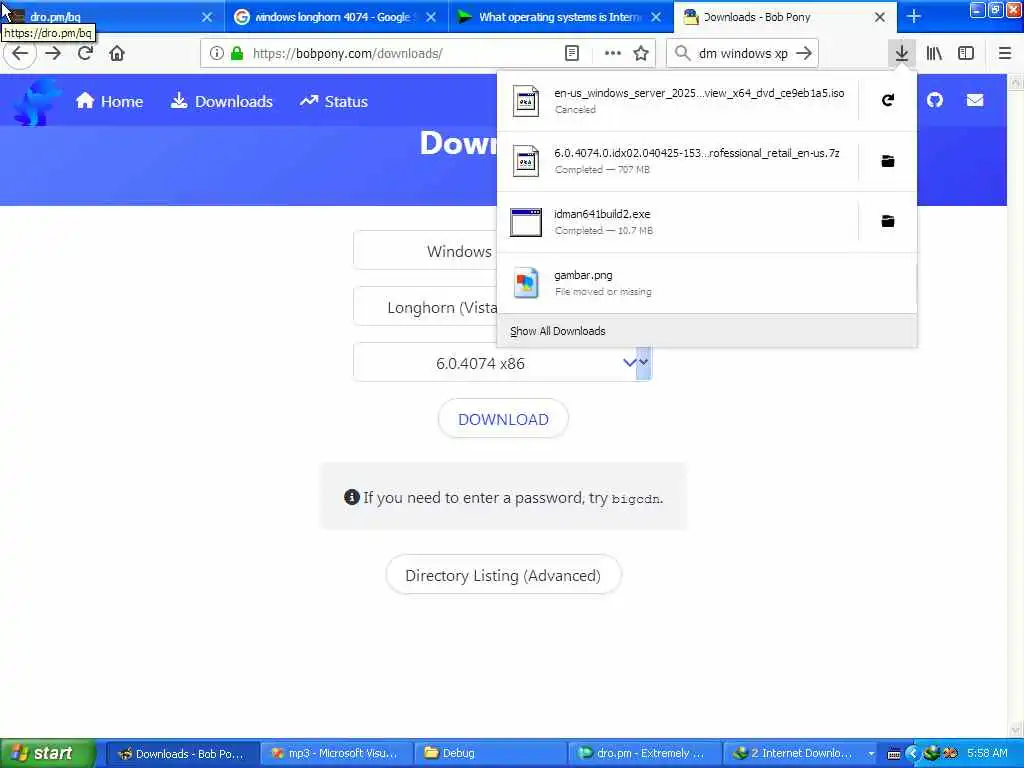
Task: Open the 2 Internet Download taskbar group
Action: tap(799, 754)
